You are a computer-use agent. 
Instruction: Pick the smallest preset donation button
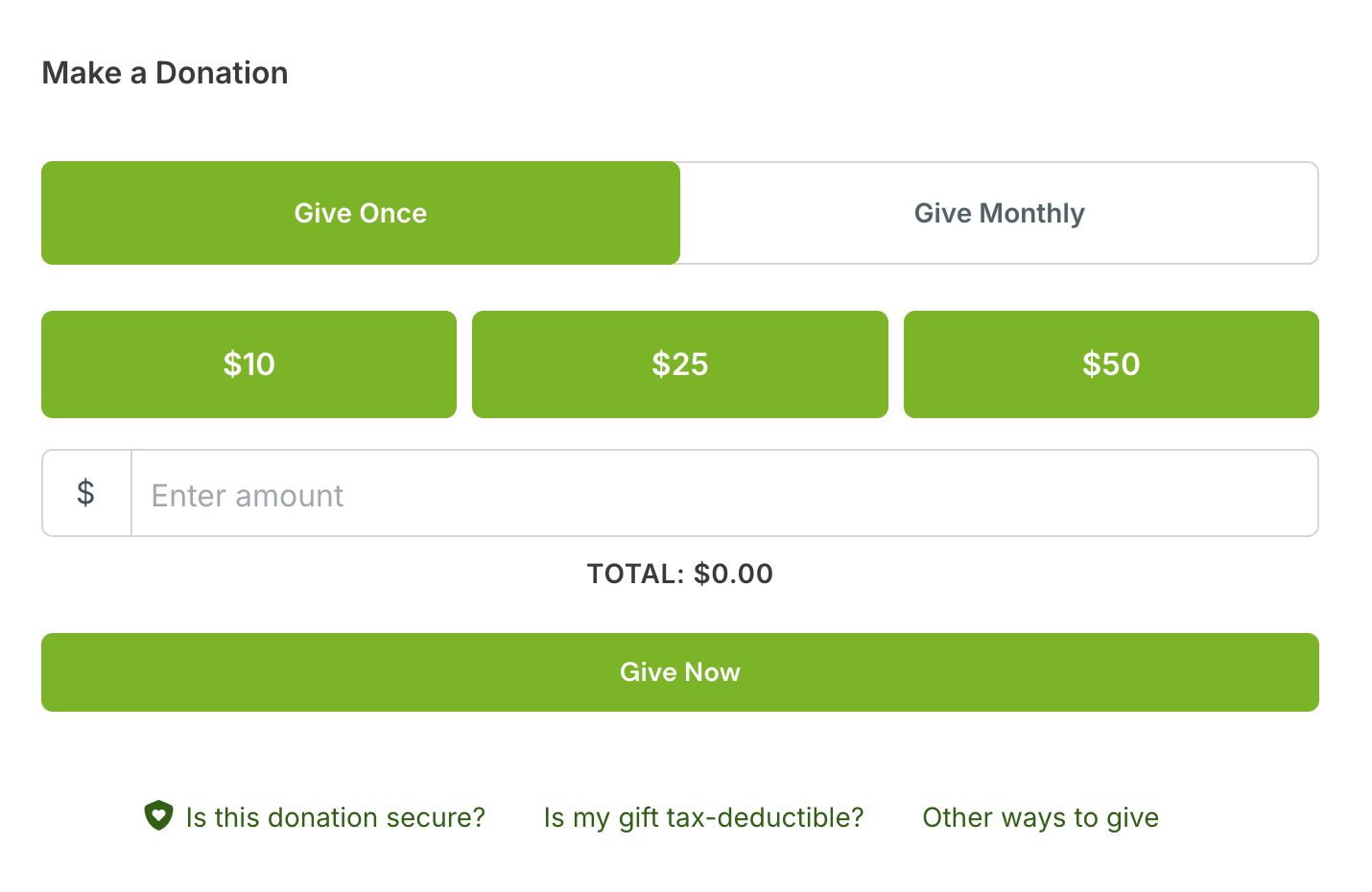pos(248,364)
